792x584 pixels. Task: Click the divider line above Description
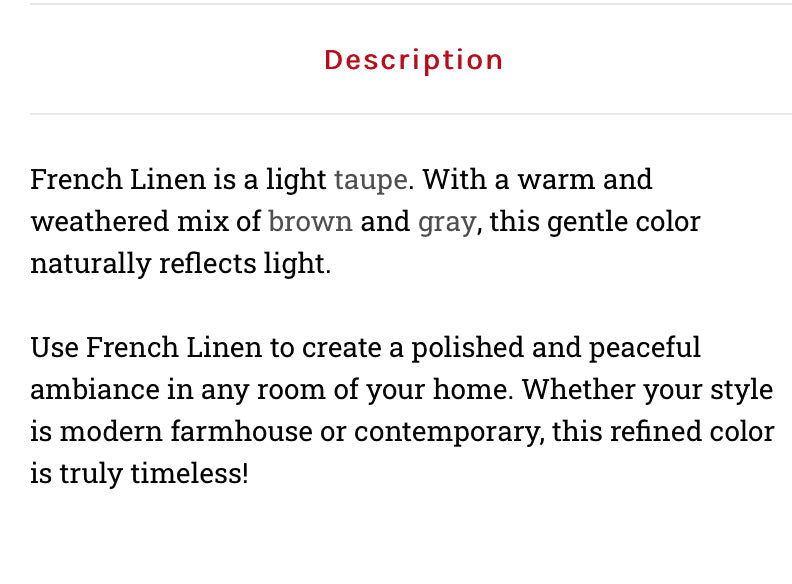[411, 4]
